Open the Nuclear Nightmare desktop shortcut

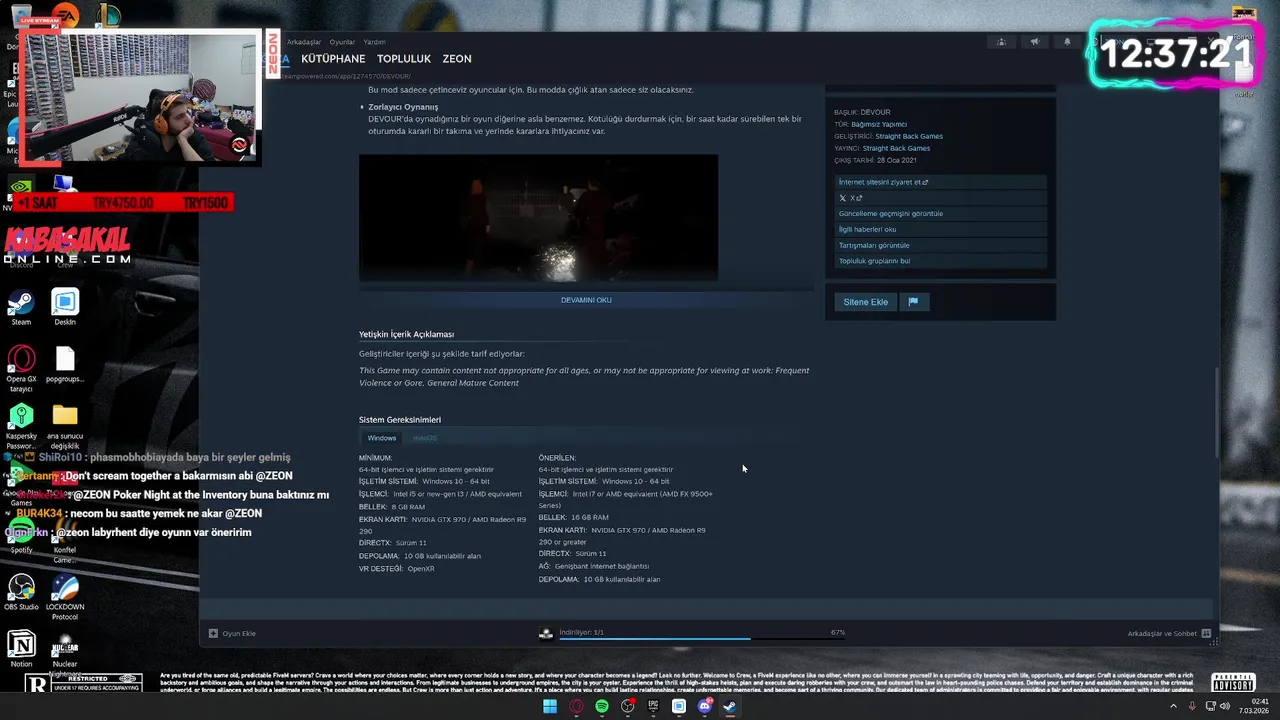tap(65, 653)
